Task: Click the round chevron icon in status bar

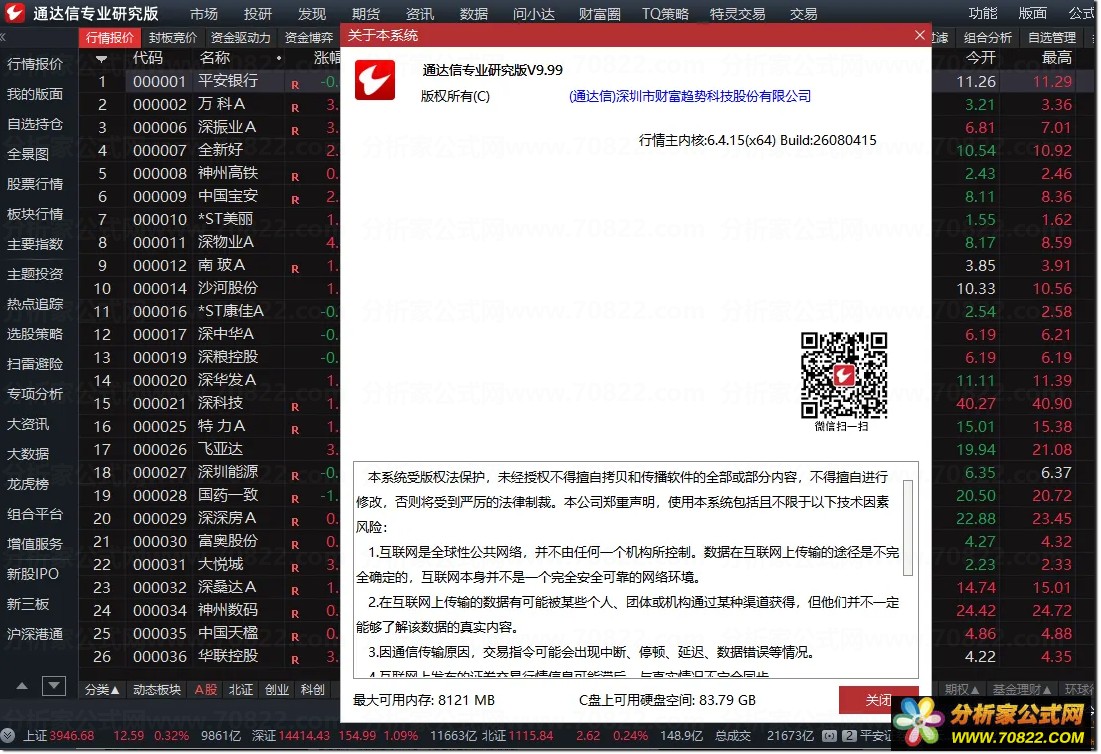Action: (8, 736)
